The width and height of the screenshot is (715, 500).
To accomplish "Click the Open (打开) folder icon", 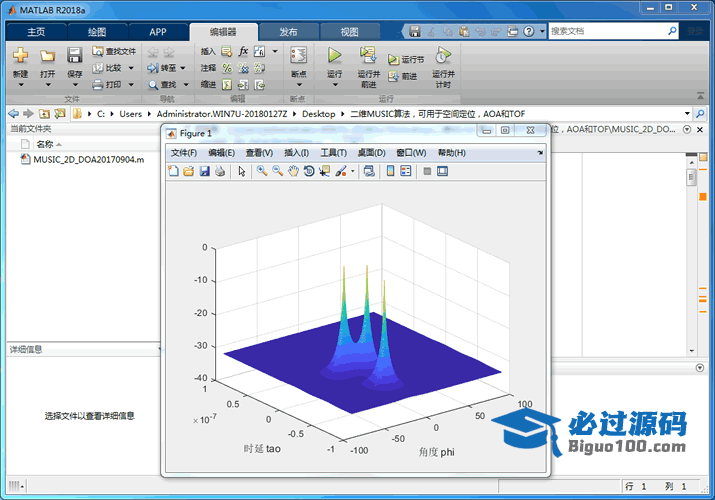I will click(47, 56).
